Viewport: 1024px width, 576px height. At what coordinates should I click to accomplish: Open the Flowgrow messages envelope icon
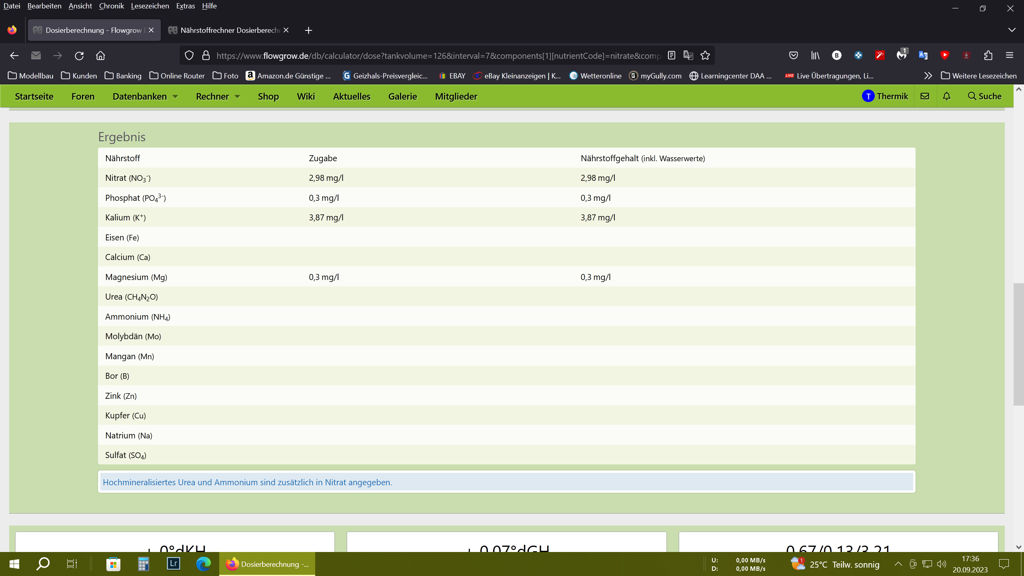tap(925, 97)
